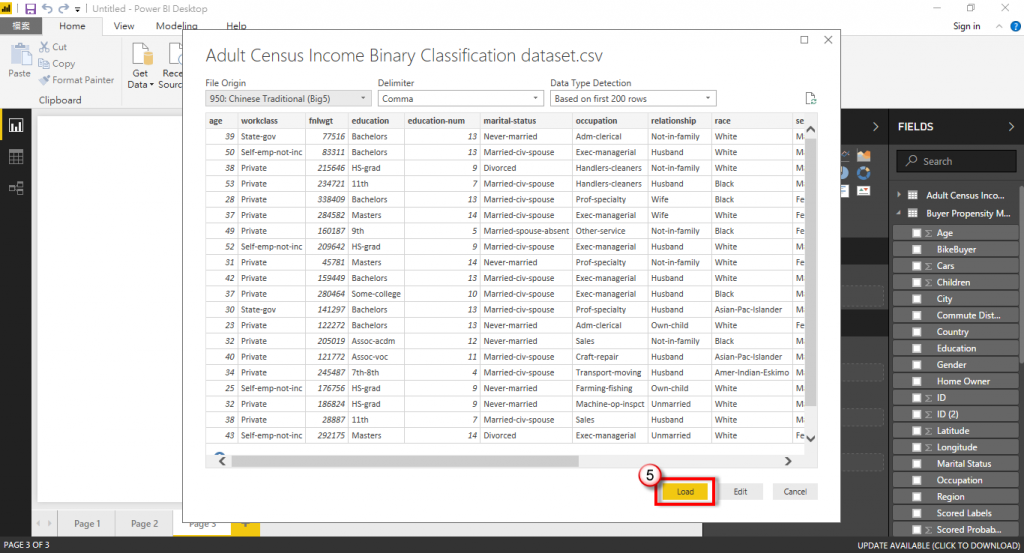This screenshot has width=1024, height=553.
Task: Collapse the Buyer Propensity M... table
Action: point(899,213)
